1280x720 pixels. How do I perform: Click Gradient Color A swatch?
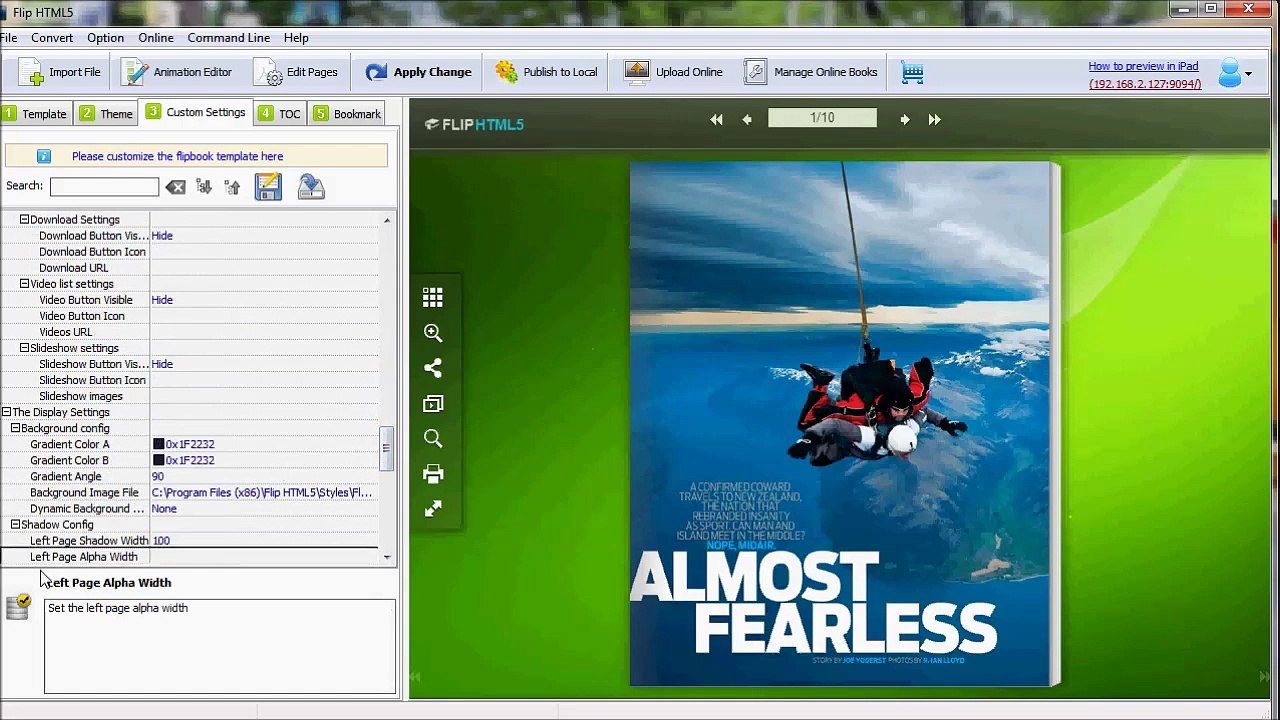(x=158, y=444)
